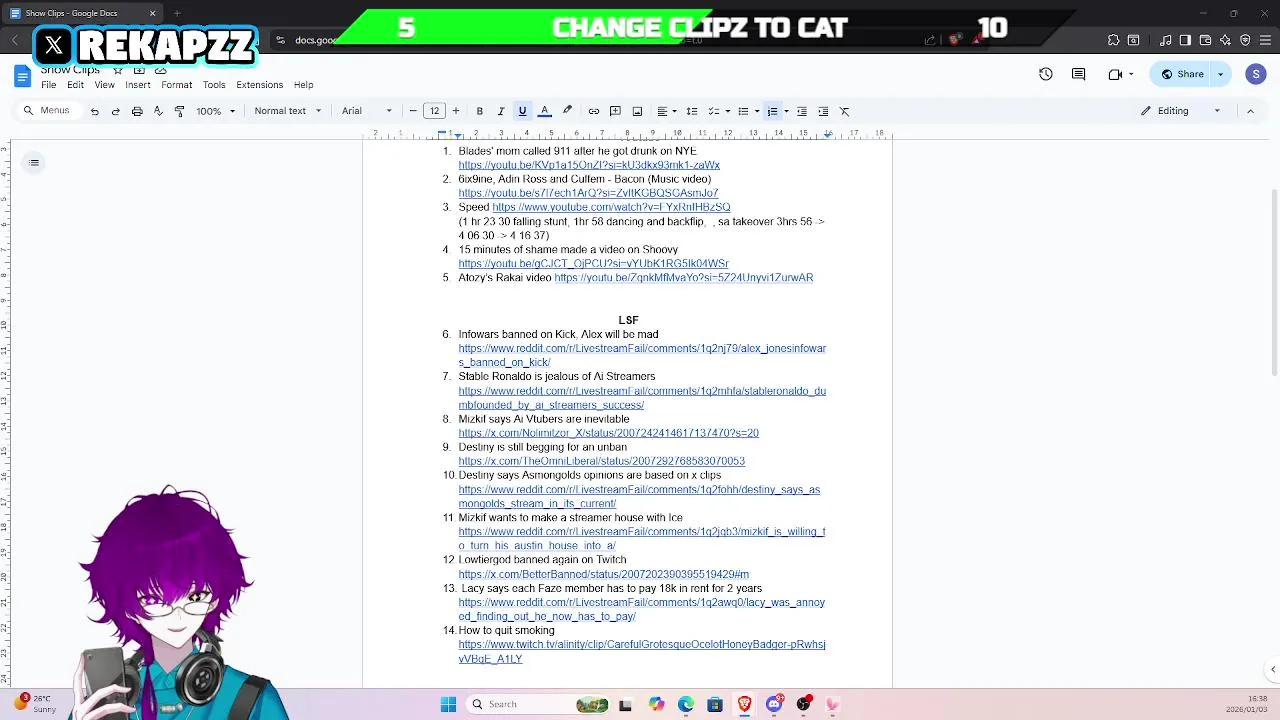Open the text alignment dropdown
Viewport: 1280px width, 720px height.
665,111
